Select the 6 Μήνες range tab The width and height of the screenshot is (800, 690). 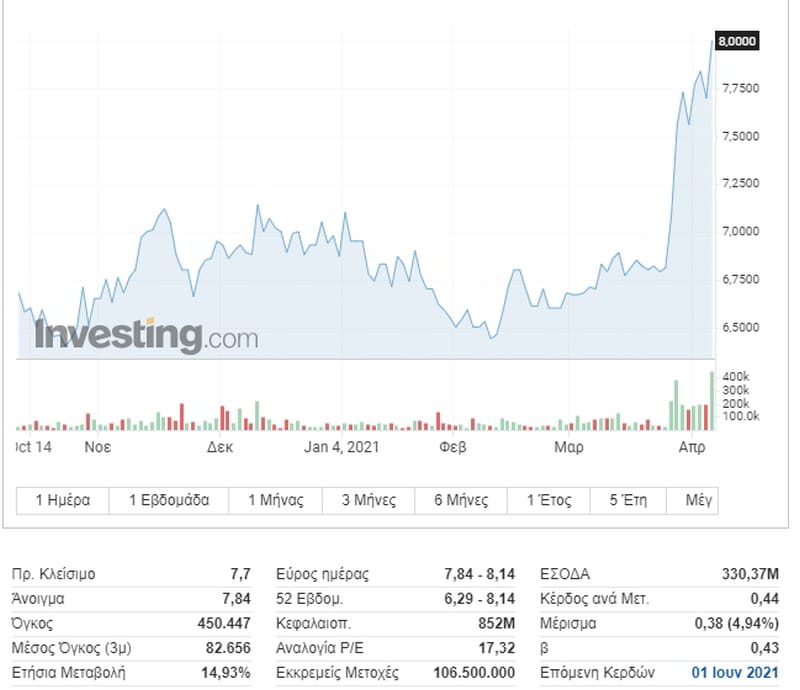(x=461, y=500)
